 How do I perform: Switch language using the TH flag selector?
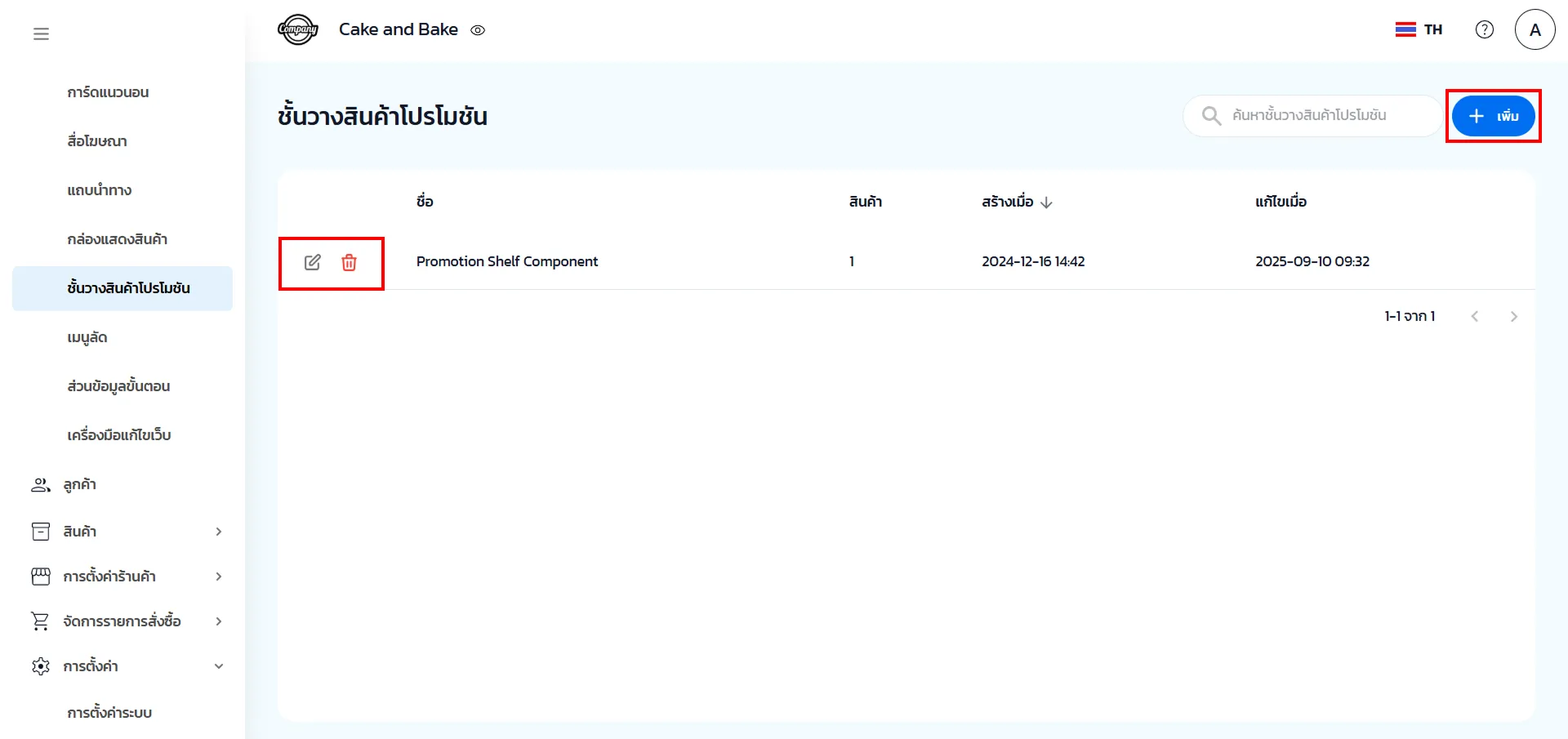click(x=1419, y=29)
